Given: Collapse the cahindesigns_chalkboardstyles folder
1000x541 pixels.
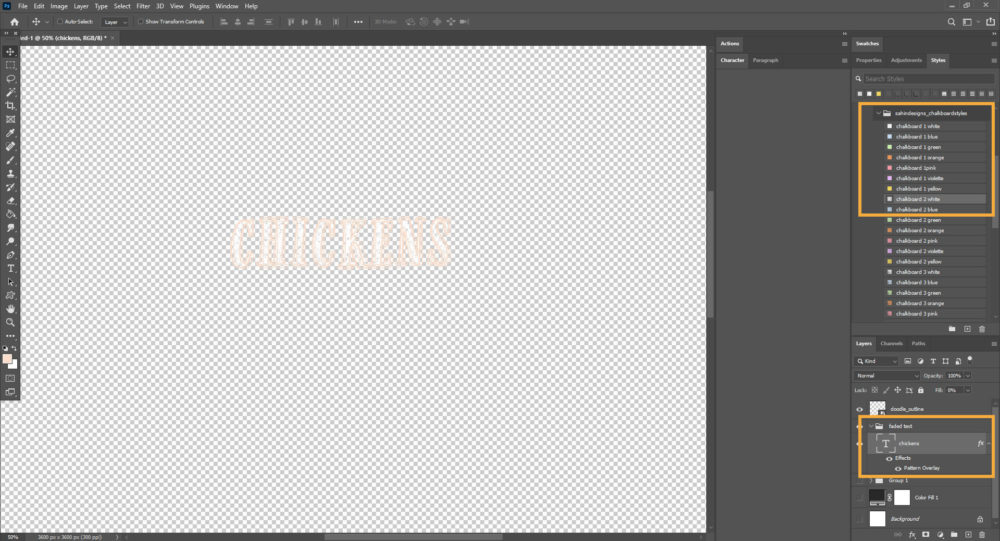Looking at the screenshot, I should coord(878,113).
